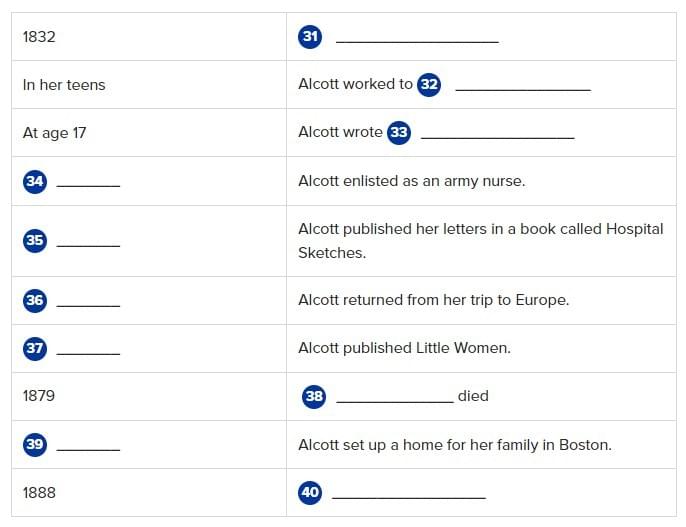Click the number 37 question badge
Viewport: 686px width, 527px height.
pyautogui.click(x=35, y=348)
